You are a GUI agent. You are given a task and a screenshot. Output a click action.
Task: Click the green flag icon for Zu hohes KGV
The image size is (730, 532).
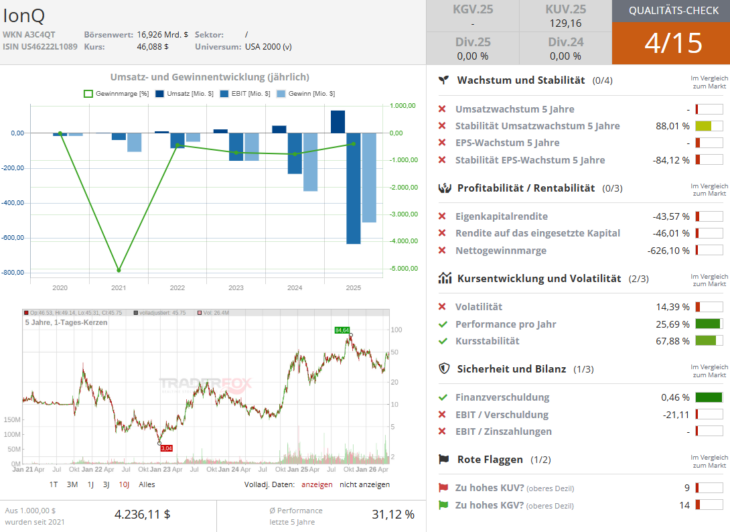443,505
